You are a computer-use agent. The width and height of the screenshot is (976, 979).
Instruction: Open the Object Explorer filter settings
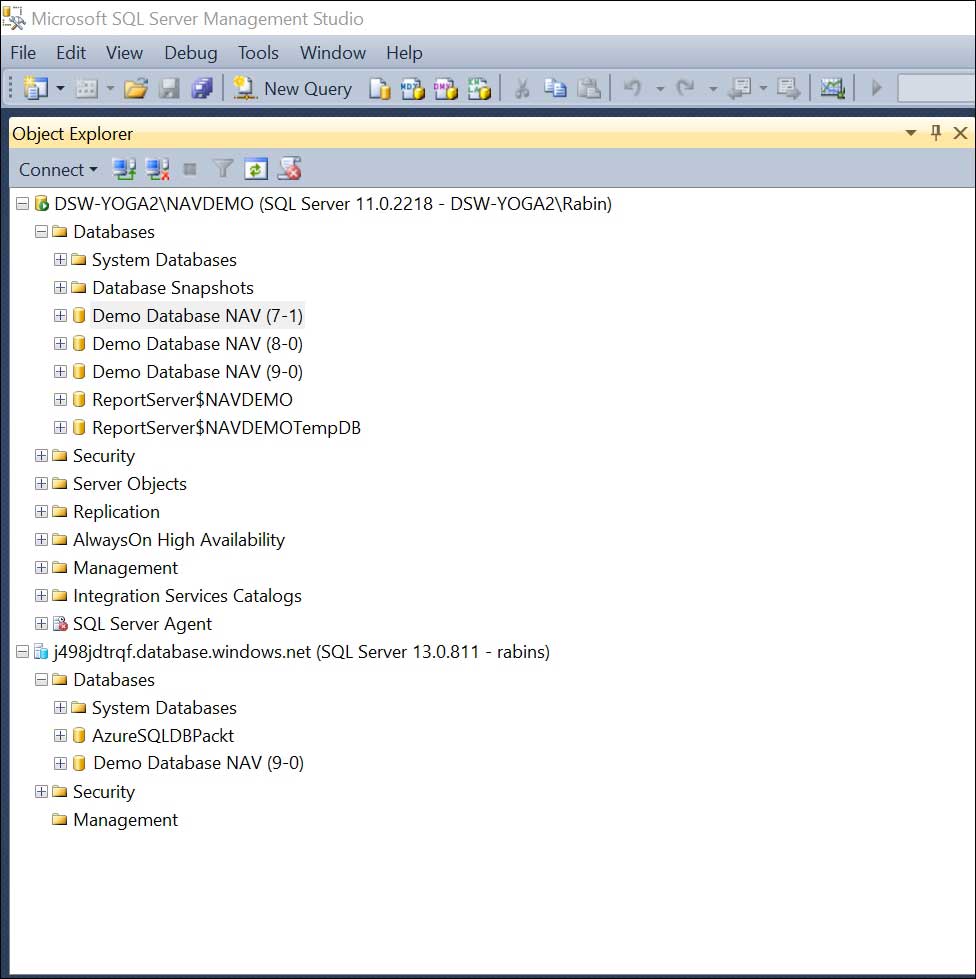(x=222, y=169)
